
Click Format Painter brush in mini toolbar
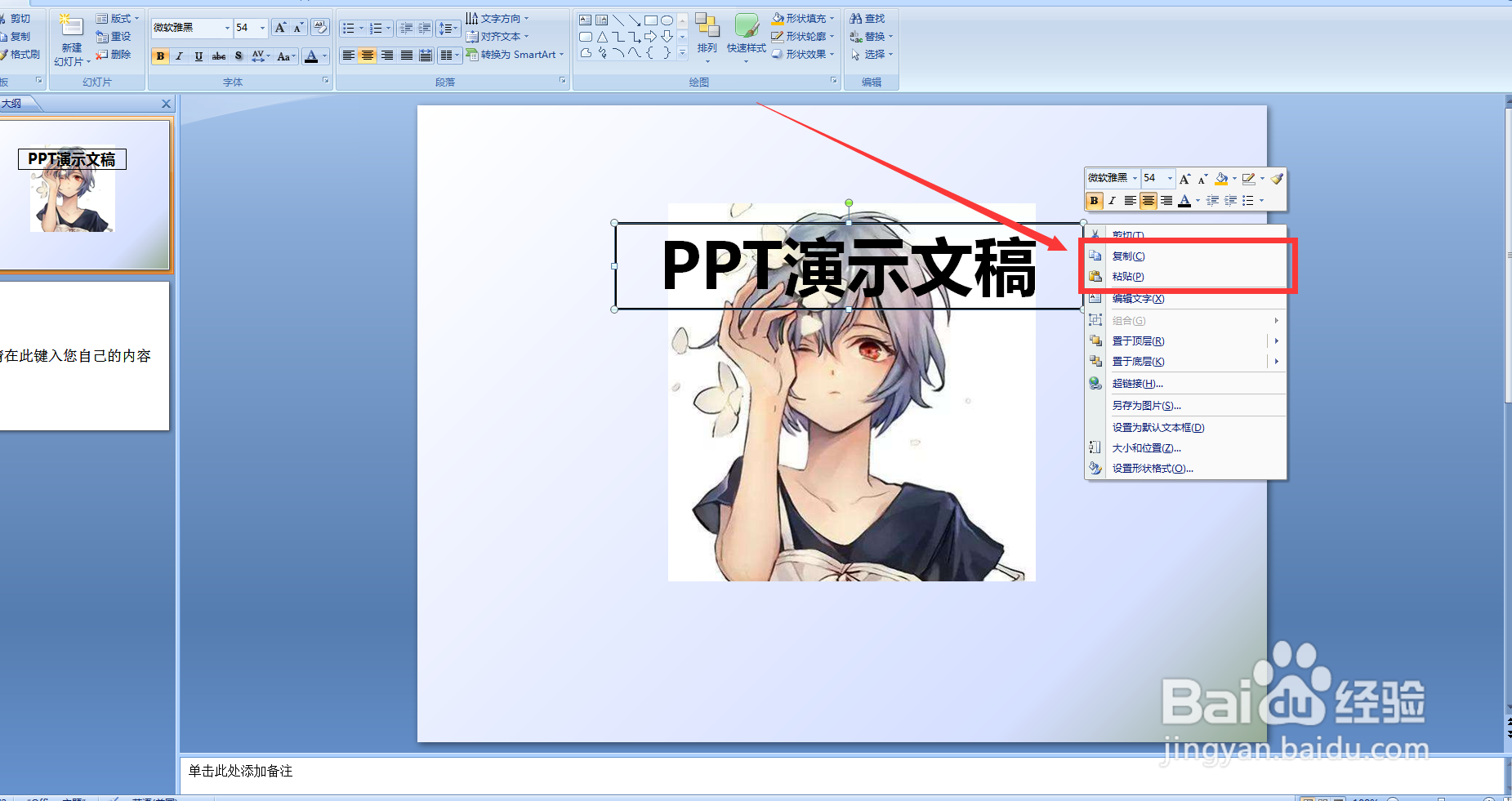(1277, 178)
